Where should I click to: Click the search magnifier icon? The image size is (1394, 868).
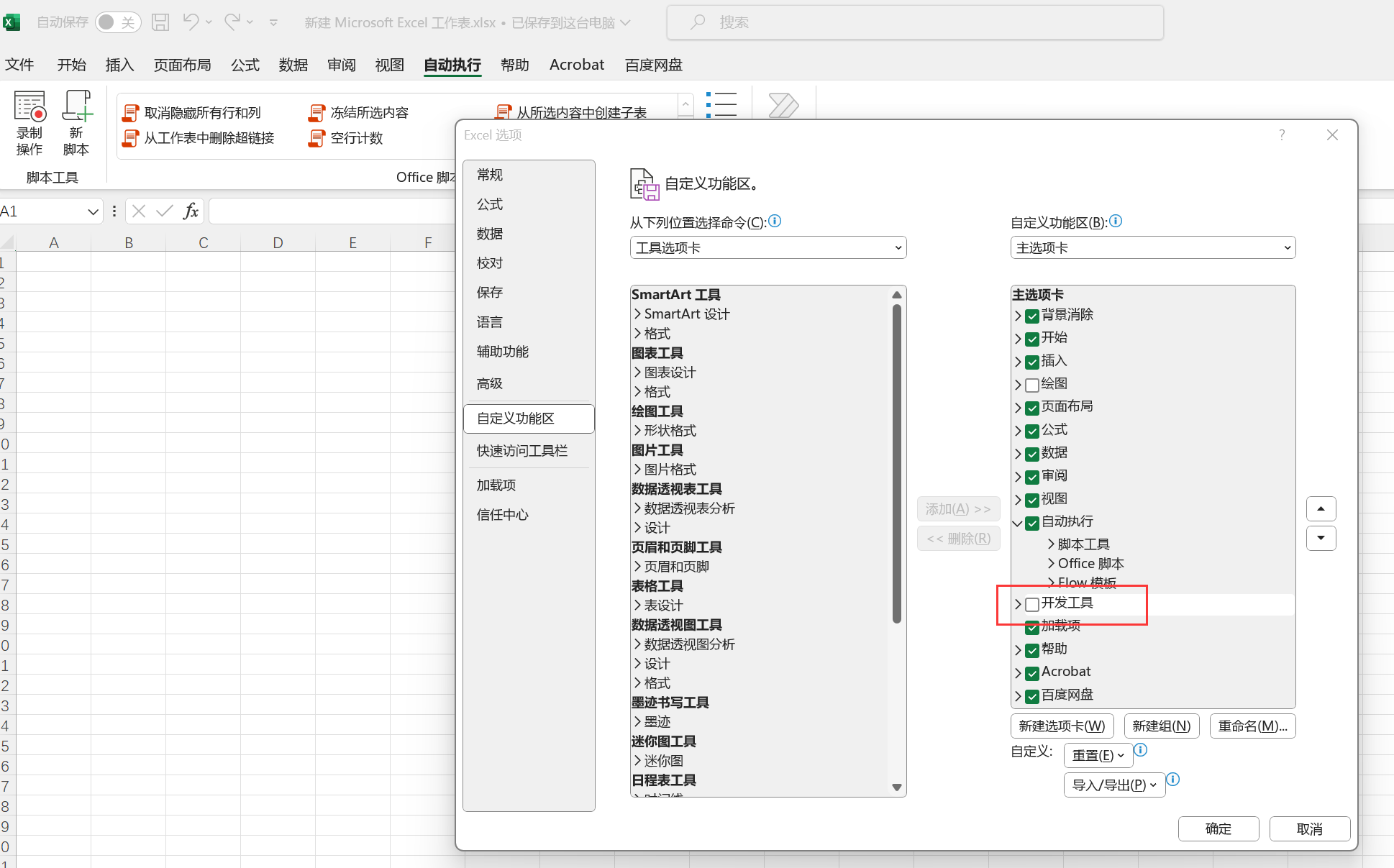pos(697,22)
